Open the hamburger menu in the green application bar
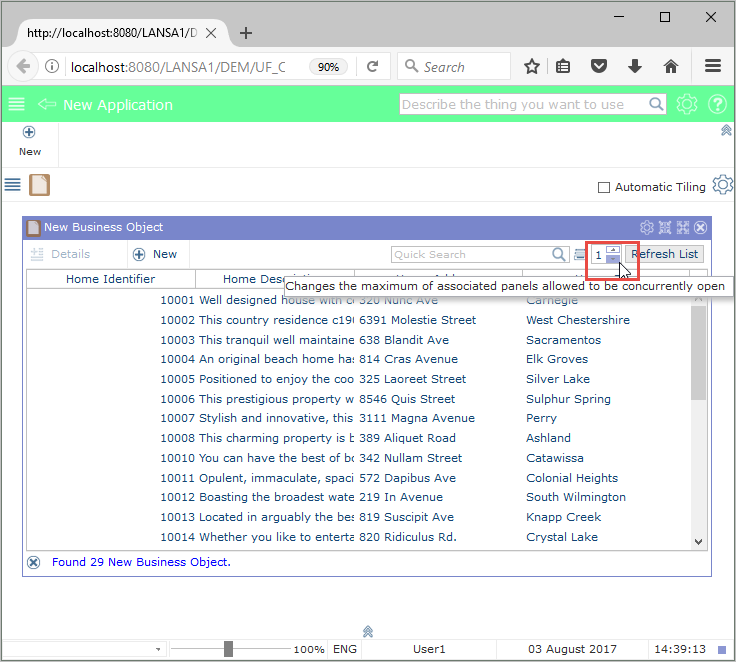Screen dimensions: 736x662 (16, 104)
